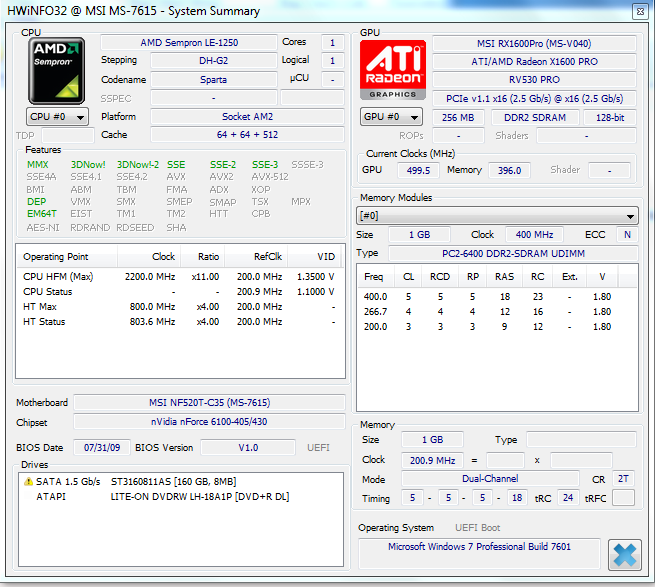Click the BIOS Version V1.0 field

[x=248, y=447]
